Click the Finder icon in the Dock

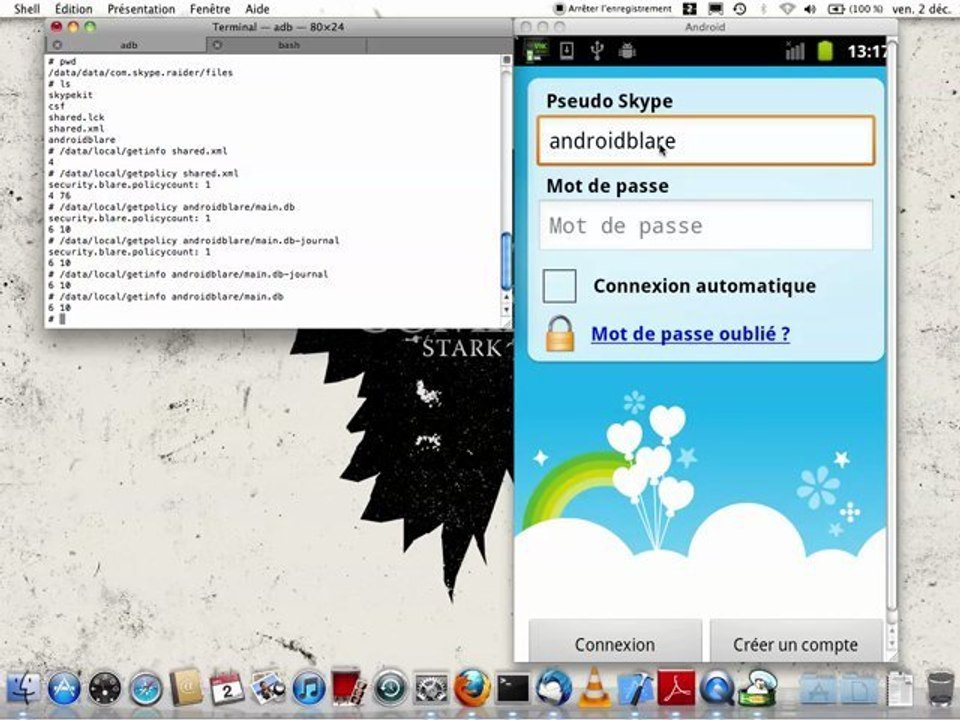coord(23,688)
